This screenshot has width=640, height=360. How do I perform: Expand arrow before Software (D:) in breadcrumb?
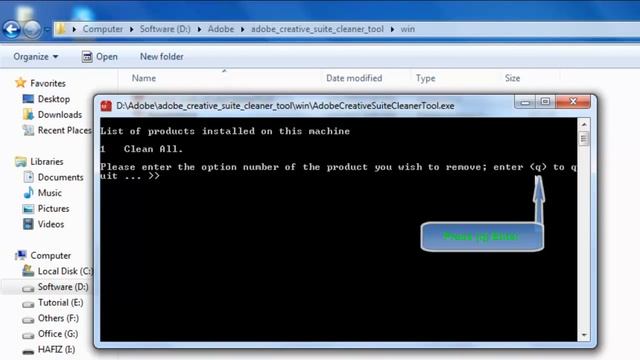pos(131,29)
